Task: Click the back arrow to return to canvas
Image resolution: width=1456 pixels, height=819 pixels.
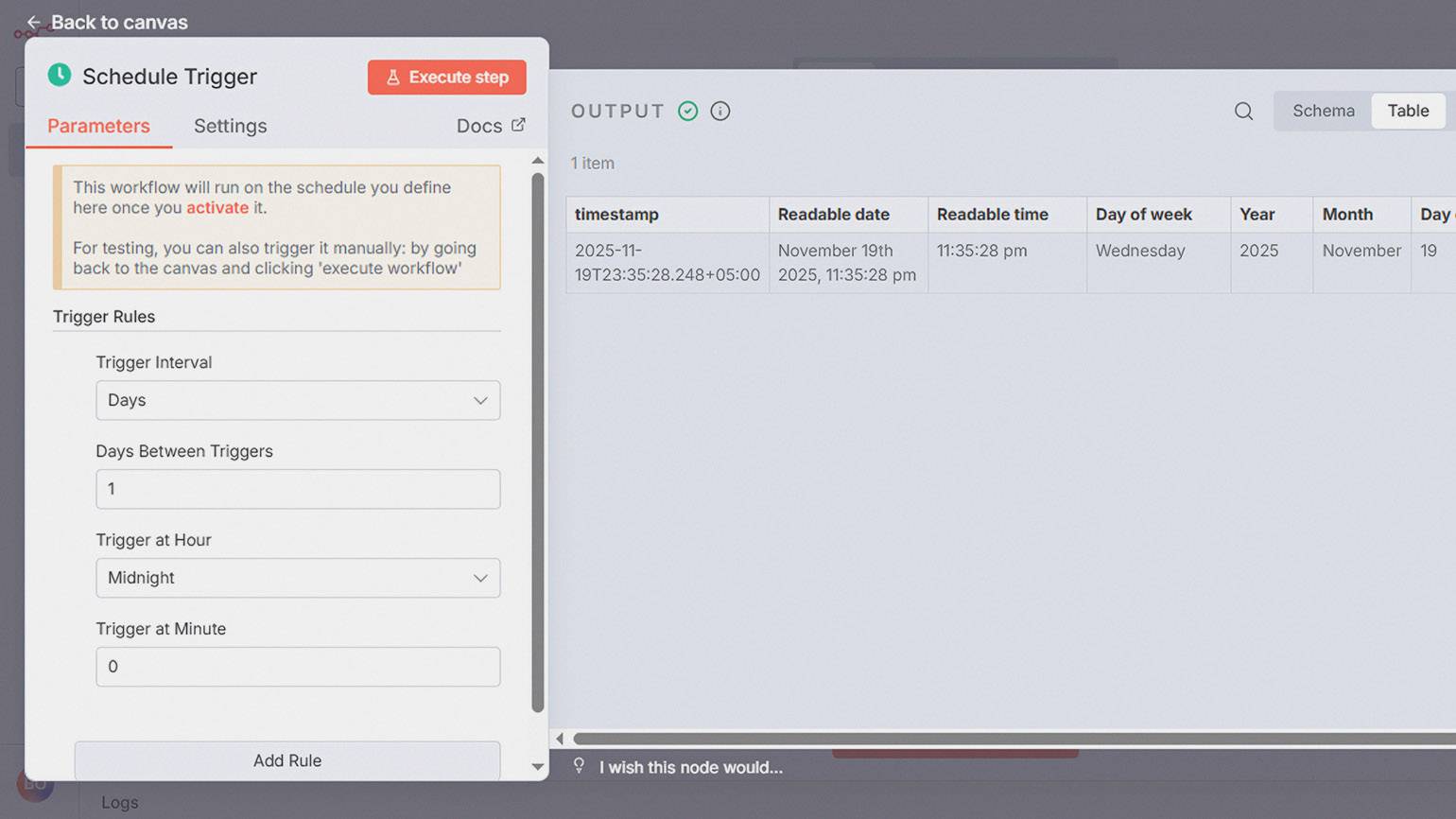Action: [34, 22]
